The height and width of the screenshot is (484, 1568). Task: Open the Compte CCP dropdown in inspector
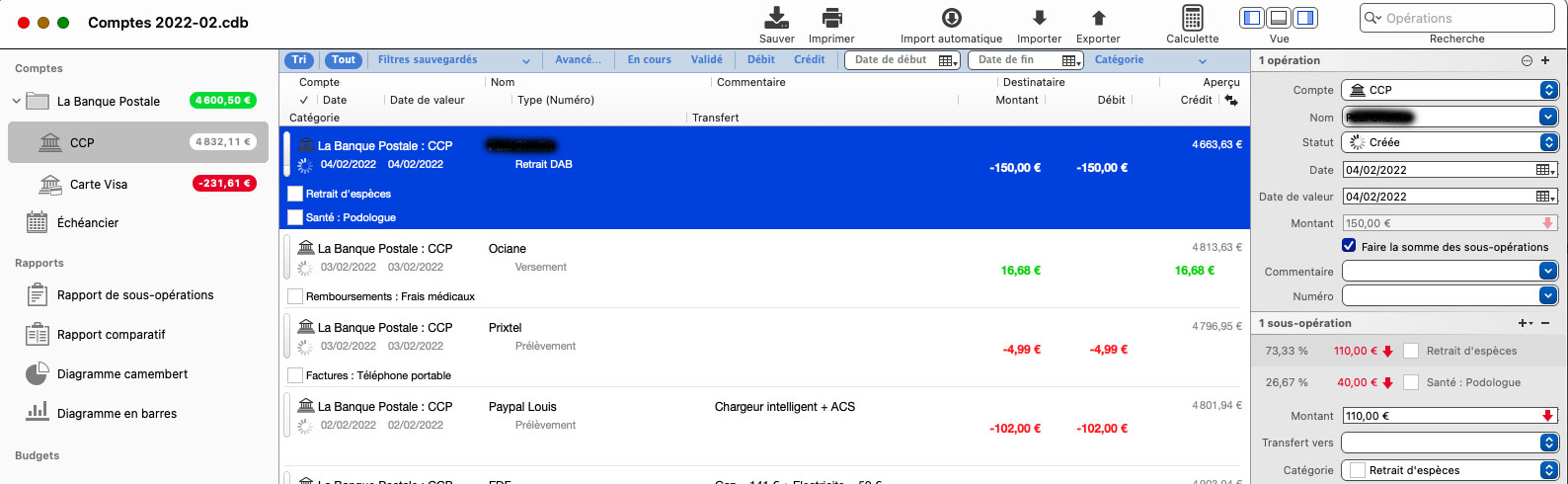coord(1449,90)
